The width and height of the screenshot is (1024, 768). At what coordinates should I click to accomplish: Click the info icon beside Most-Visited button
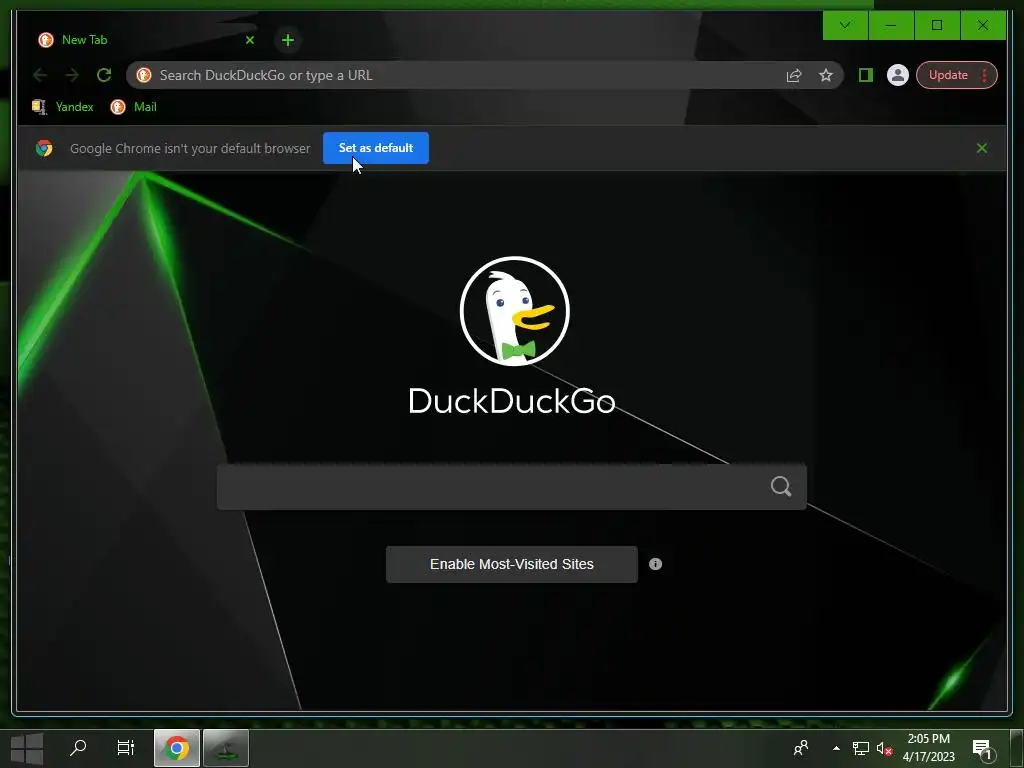pos(656,564)
